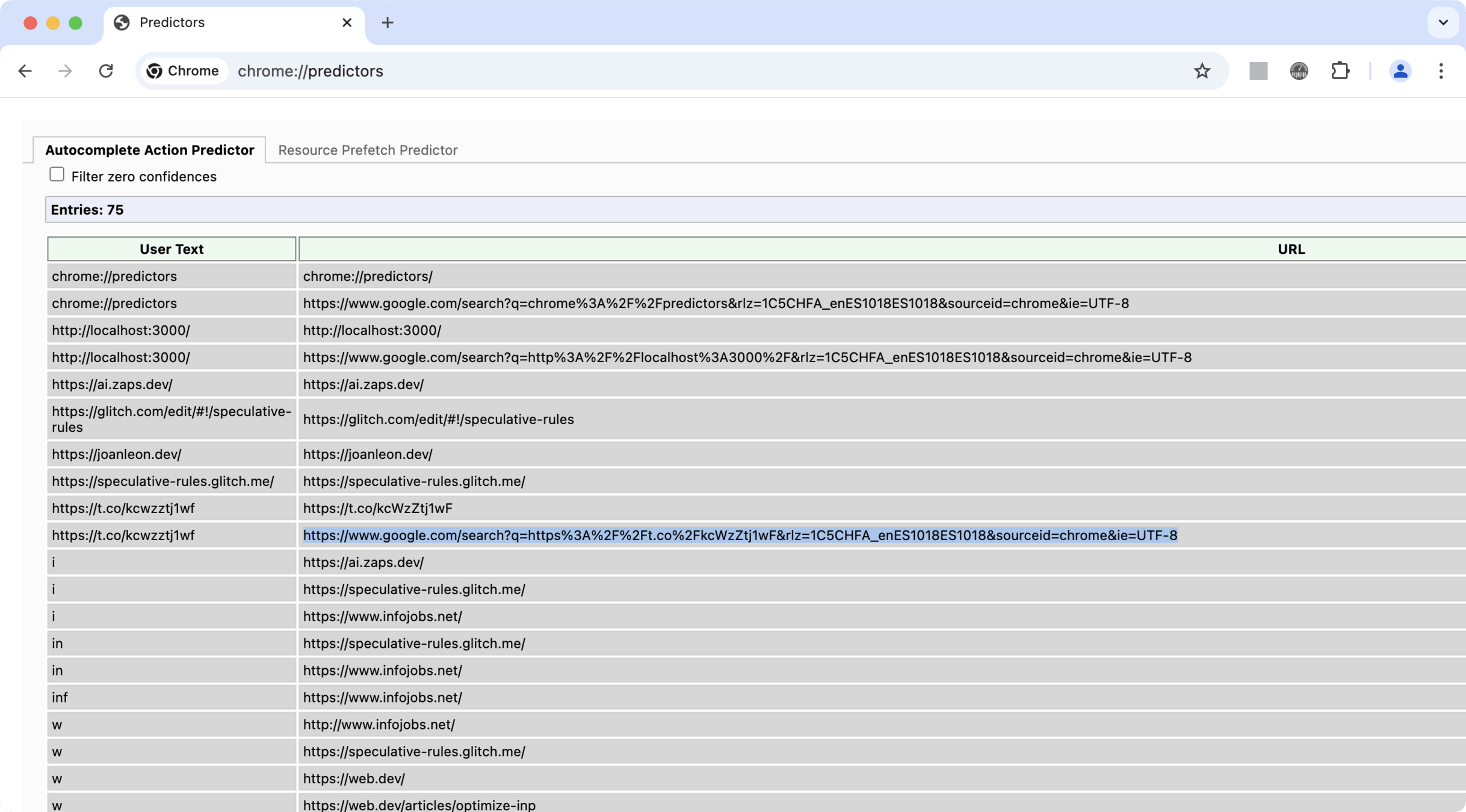1466x812 pixels.
Task: Click the browser back arrow
Action: pos(25,71)
